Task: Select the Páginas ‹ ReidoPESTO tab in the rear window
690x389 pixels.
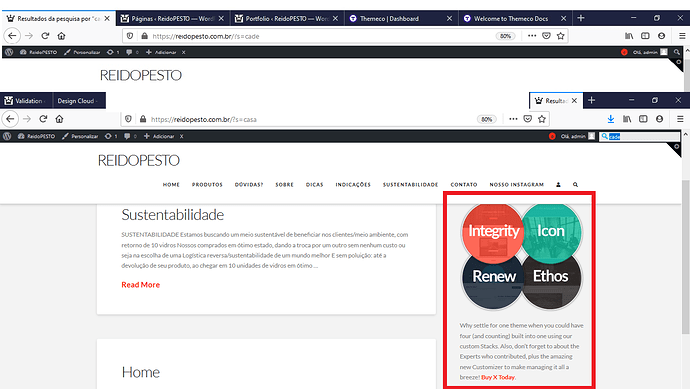Action: pos(172,18)
